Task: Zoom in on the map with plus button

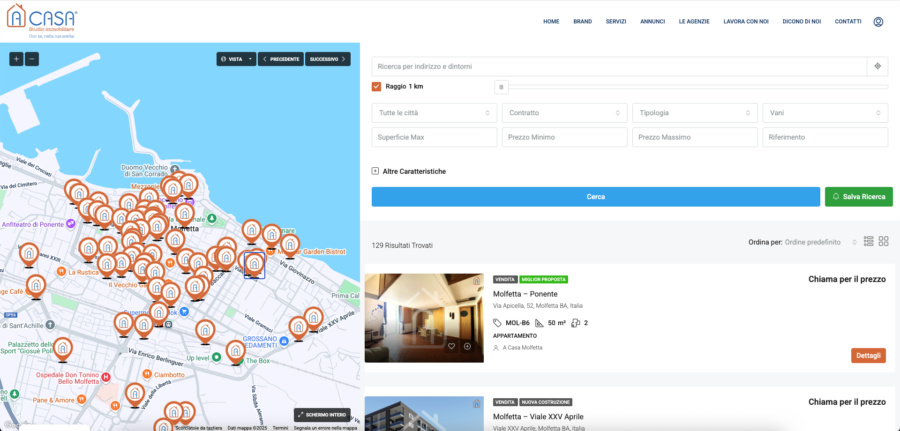Action: (16, 59)
